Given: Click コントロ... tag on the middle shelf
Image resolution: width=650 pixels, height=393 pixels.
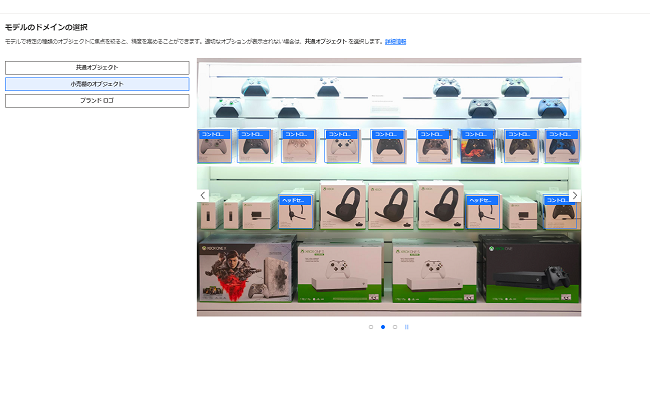Looking at the screenshot, I should coord(560,200).
